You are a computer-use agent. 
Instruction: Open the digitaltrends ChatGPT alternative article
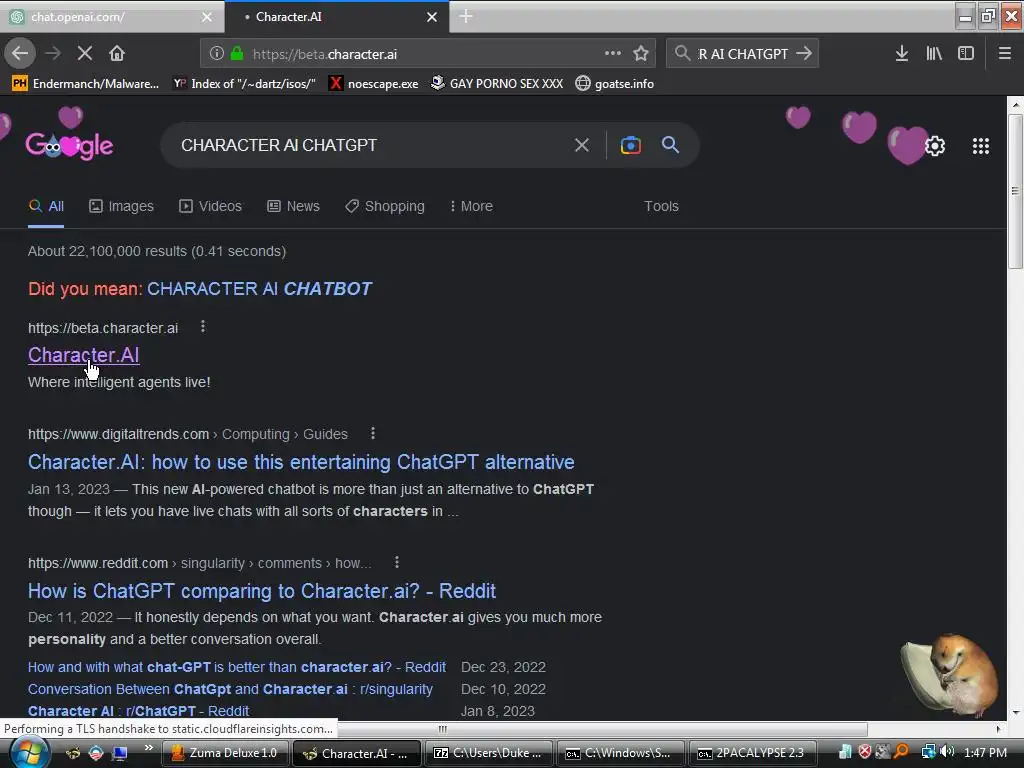tap(301, 462)
